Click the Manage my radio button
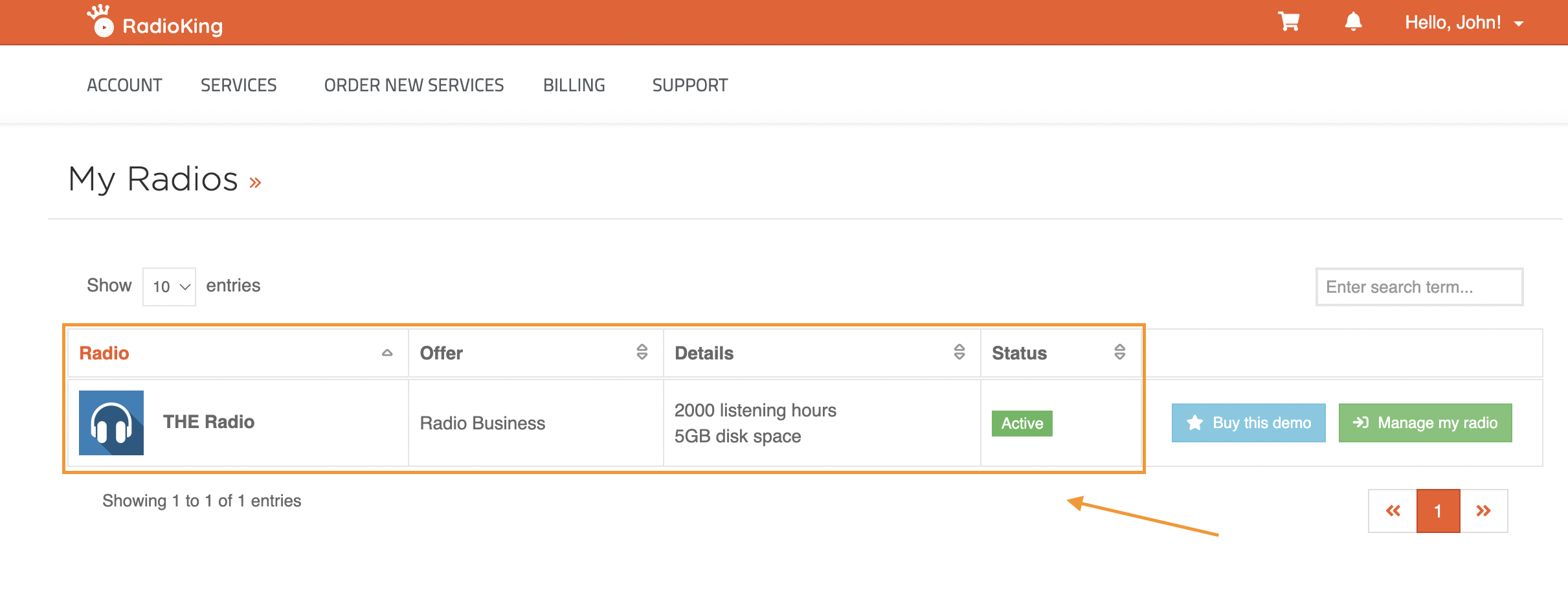The height and width of the screenshot is (601, 1568). tap(1425, 423)
